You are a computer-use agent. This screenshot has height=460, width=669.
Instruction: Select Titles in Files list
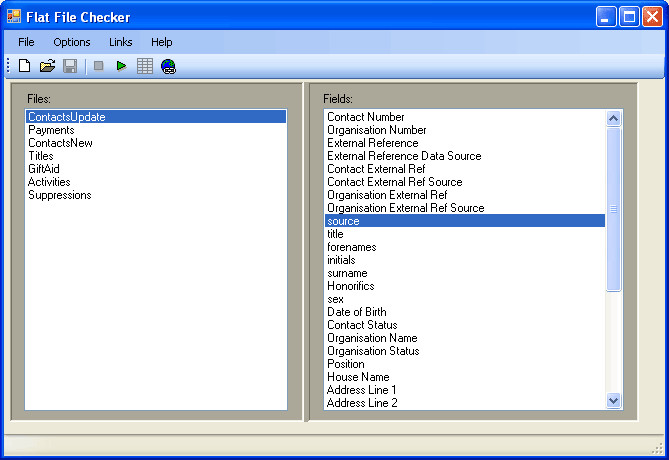tap(156, 156)
